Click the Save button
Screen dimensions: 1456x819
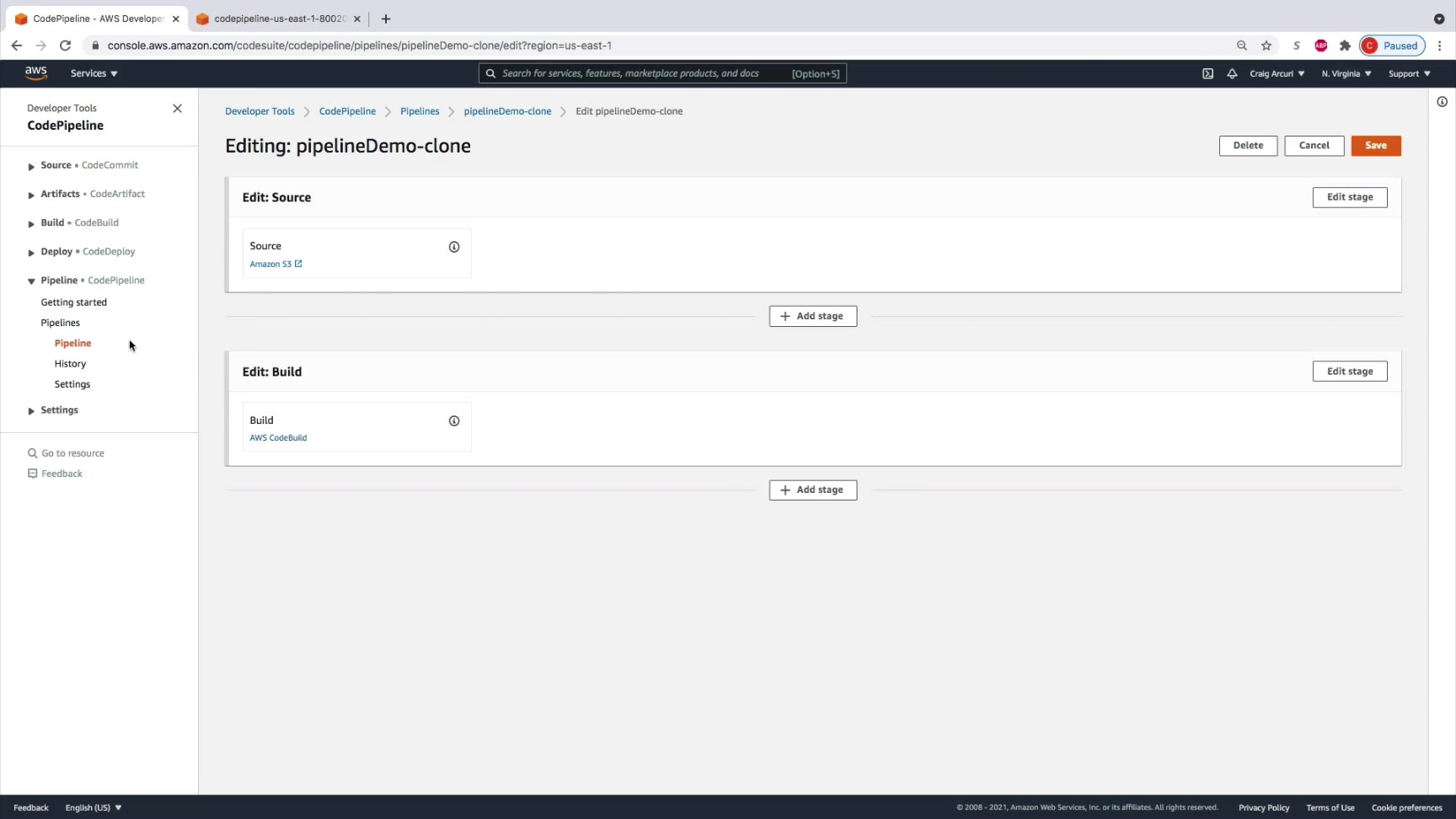point(1376,146)
